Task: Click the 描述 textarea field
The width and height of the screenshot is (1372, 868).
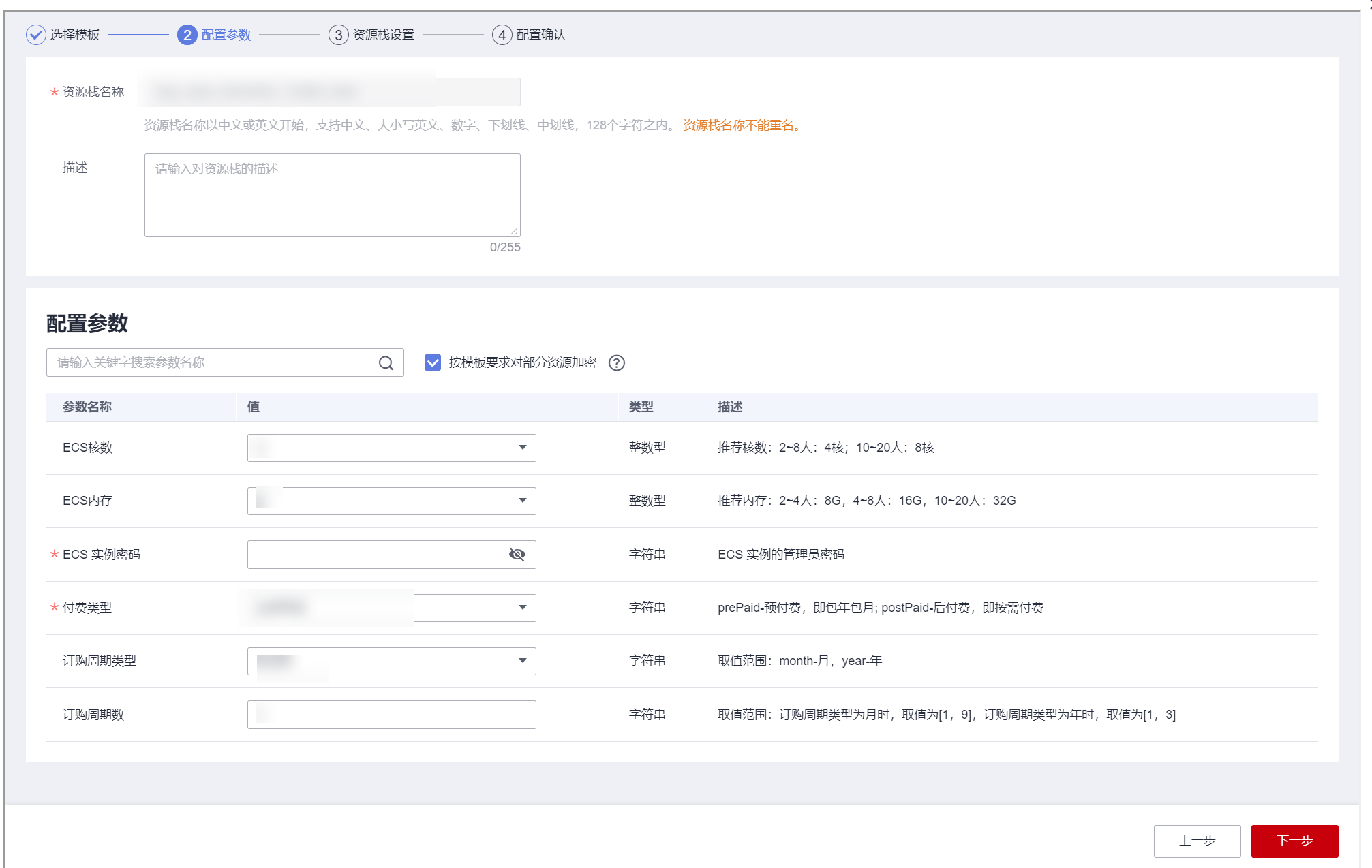Action: coord(332,195)
